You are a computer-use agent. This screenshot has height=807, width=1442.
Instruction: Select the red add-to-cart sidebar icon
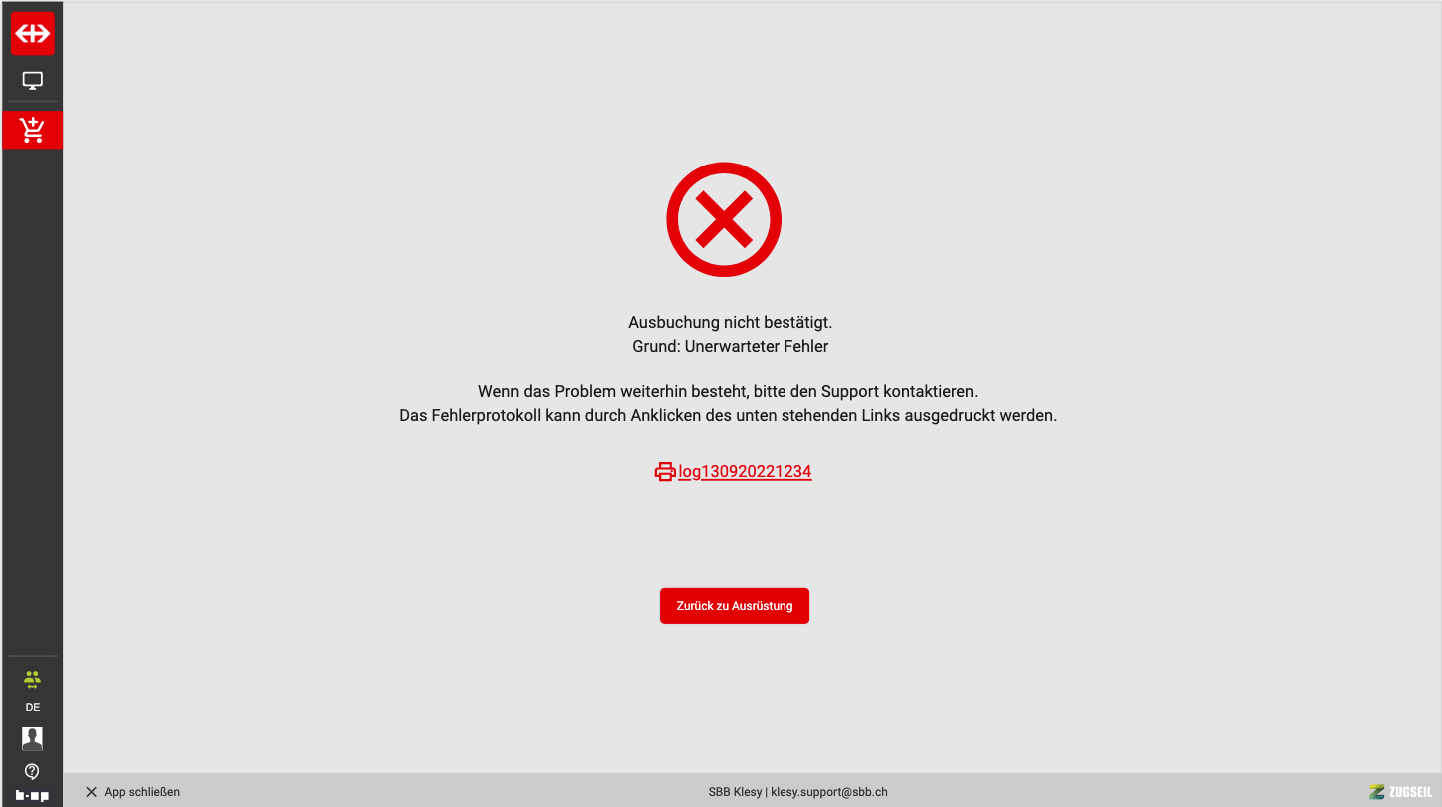click(x=32, y=130)
